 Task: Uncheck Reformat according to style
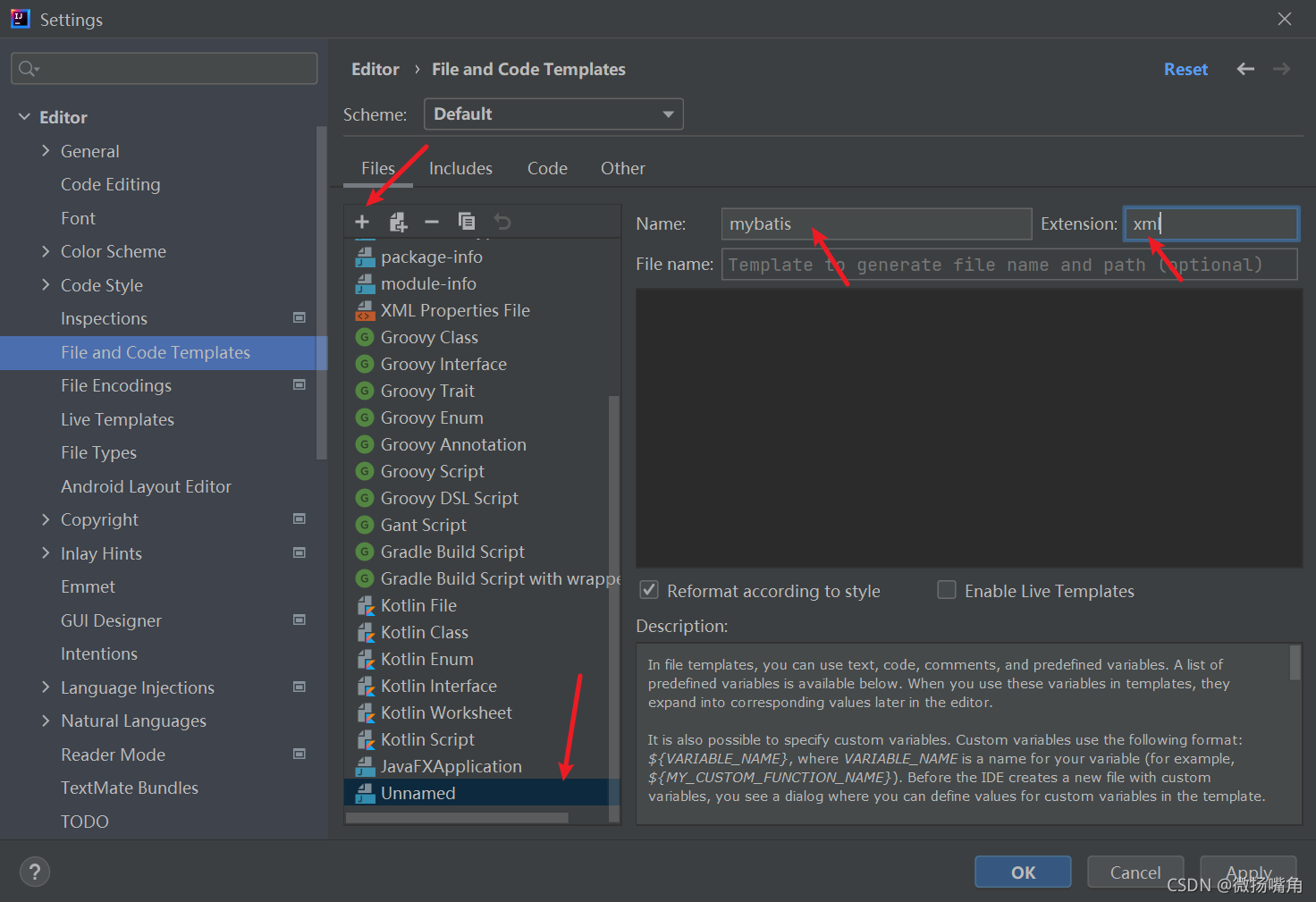click(650, 590)
